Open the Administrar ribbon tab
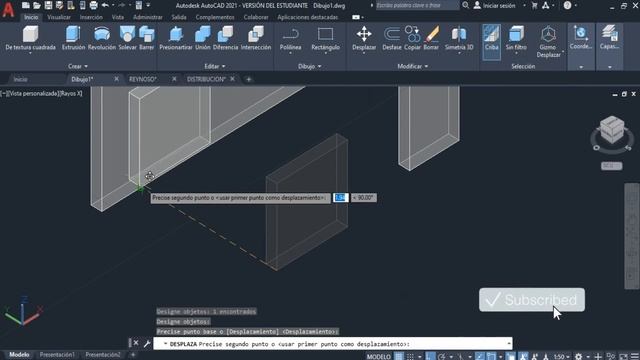Screen dimensions: 640x360 [148, 17]
